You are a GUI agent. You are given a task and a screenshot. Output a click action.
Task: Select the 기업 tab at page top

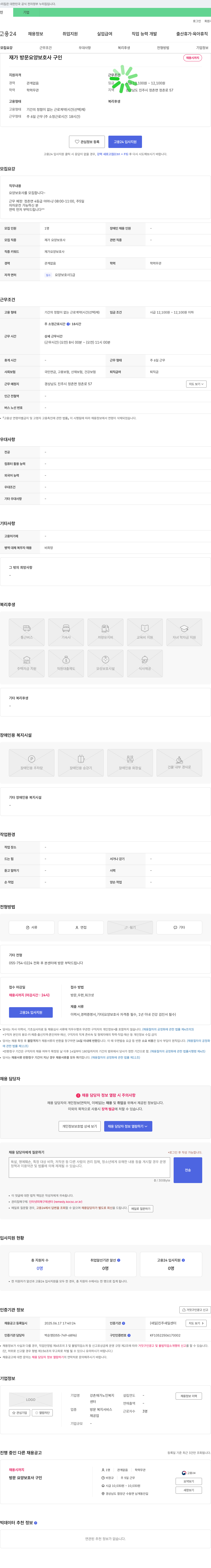(x=26, y=12)
